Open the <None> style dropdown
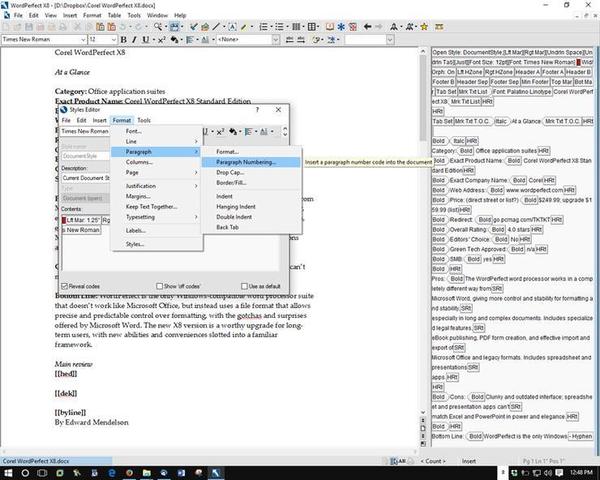The image size is (600, 480). [276, 39]
